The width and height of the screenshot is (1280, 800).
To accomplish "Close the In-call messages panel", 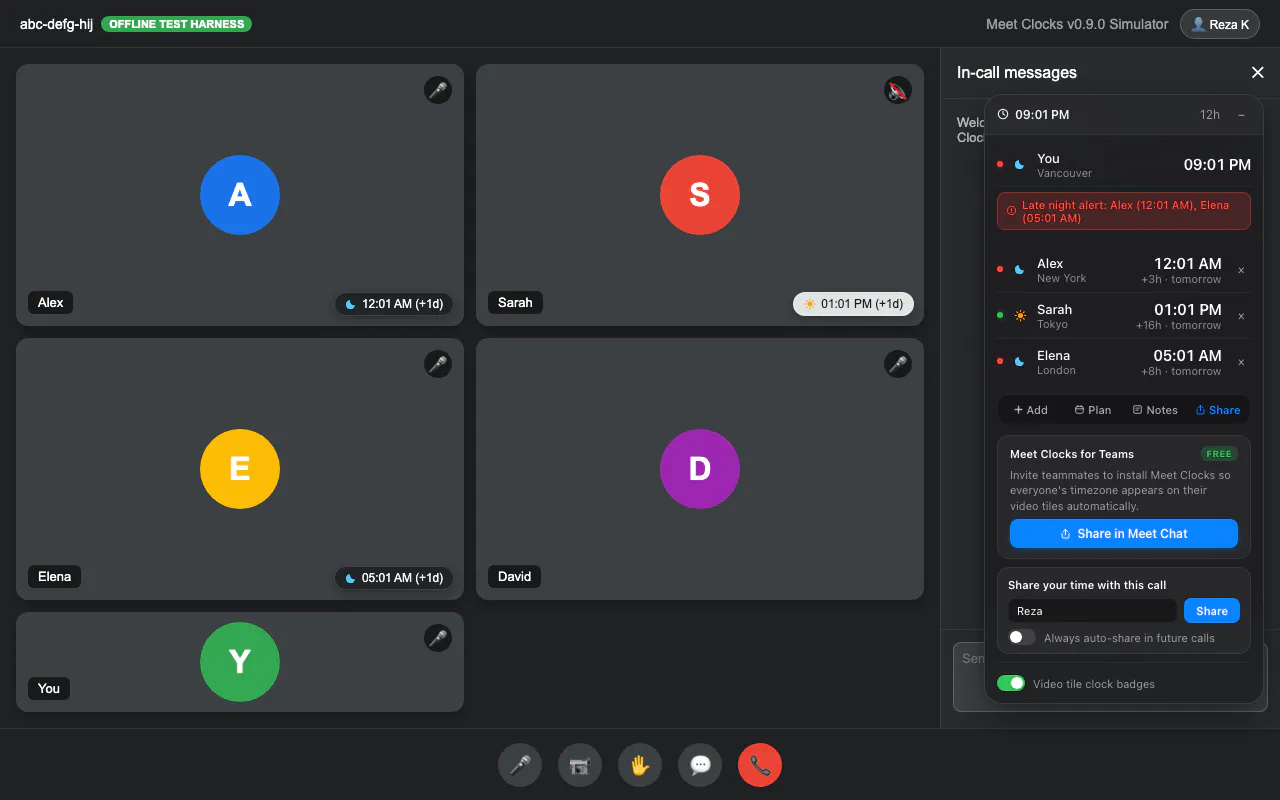I will 1258,72.
